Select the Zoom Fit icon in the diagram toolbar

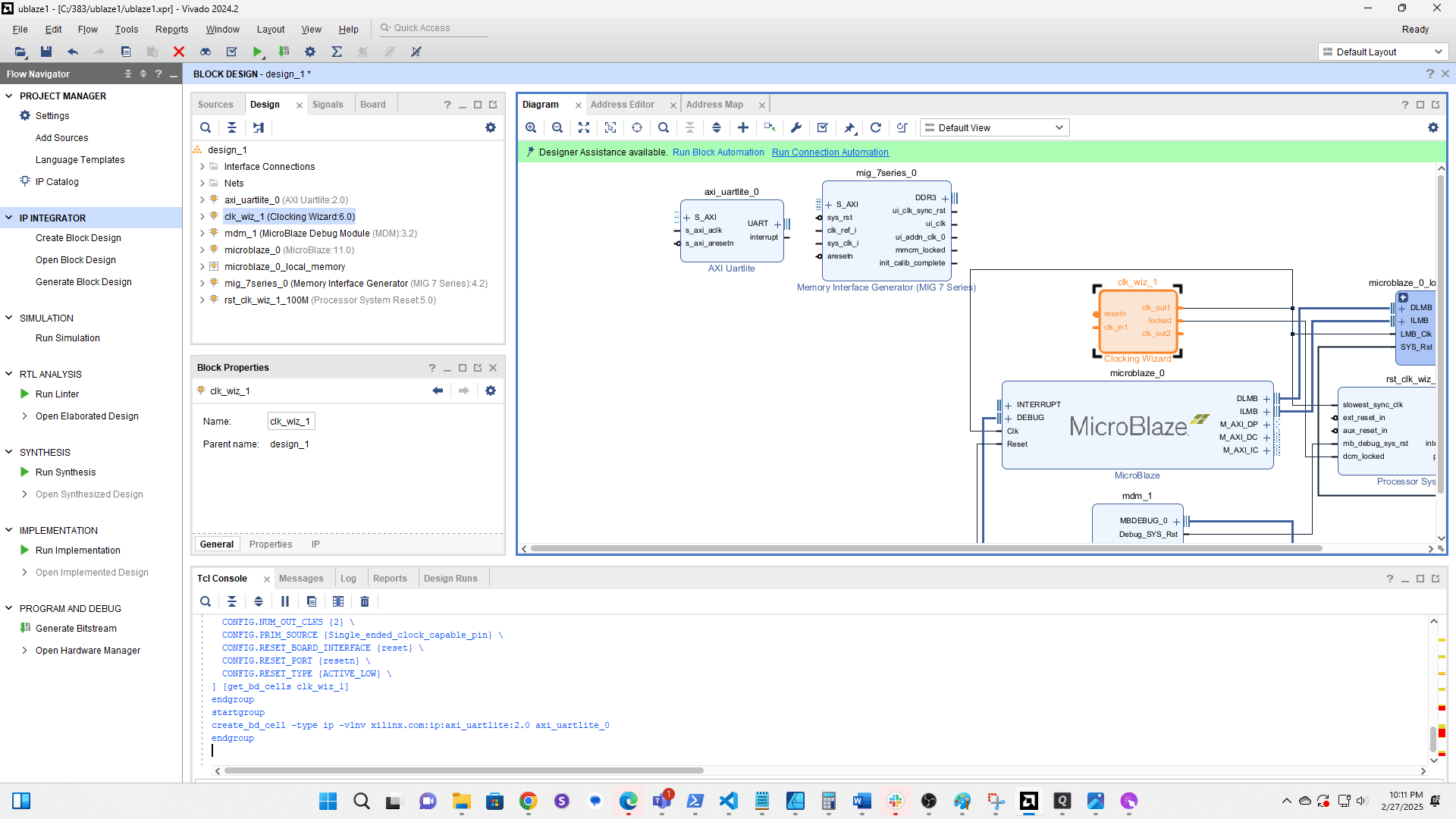pyautogui.click(x=584, y=127)
